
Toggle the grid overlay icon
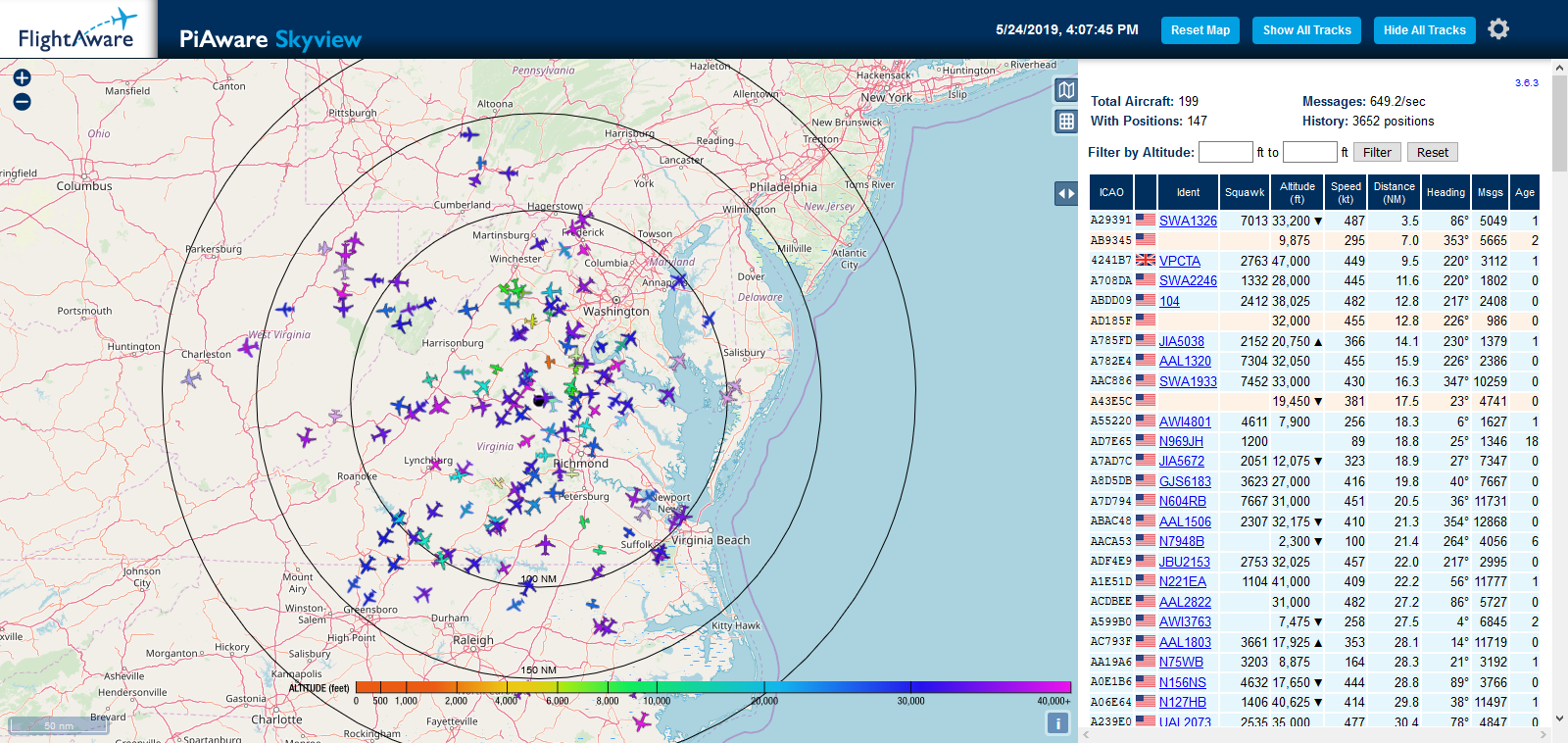click(x=1066, y=122)
